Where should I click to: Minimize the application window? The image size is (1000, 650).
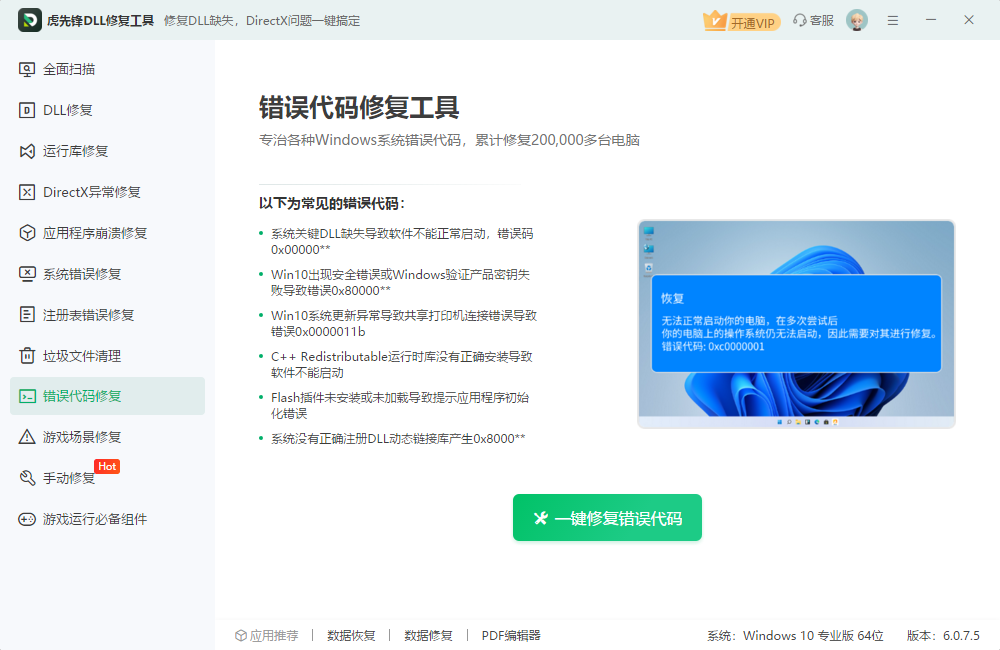point(930,20)
